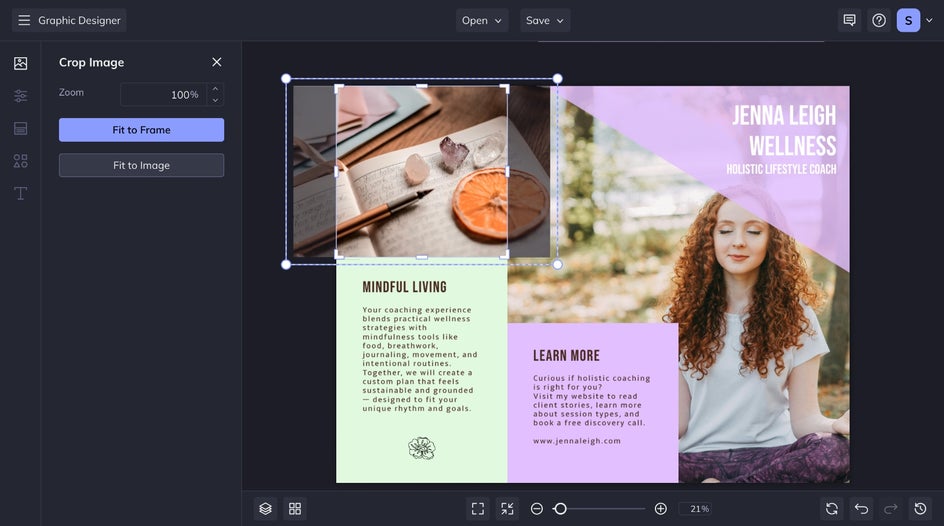Click the shrink to fit icon
This screenshot has width=944, height=526.
(x=508, y=509)
